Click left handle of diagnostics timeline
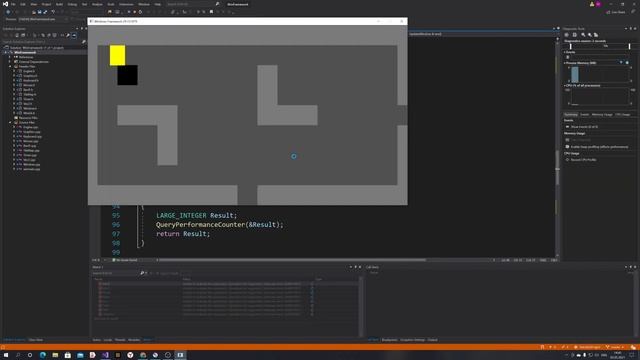 click(x=571, y=47)
